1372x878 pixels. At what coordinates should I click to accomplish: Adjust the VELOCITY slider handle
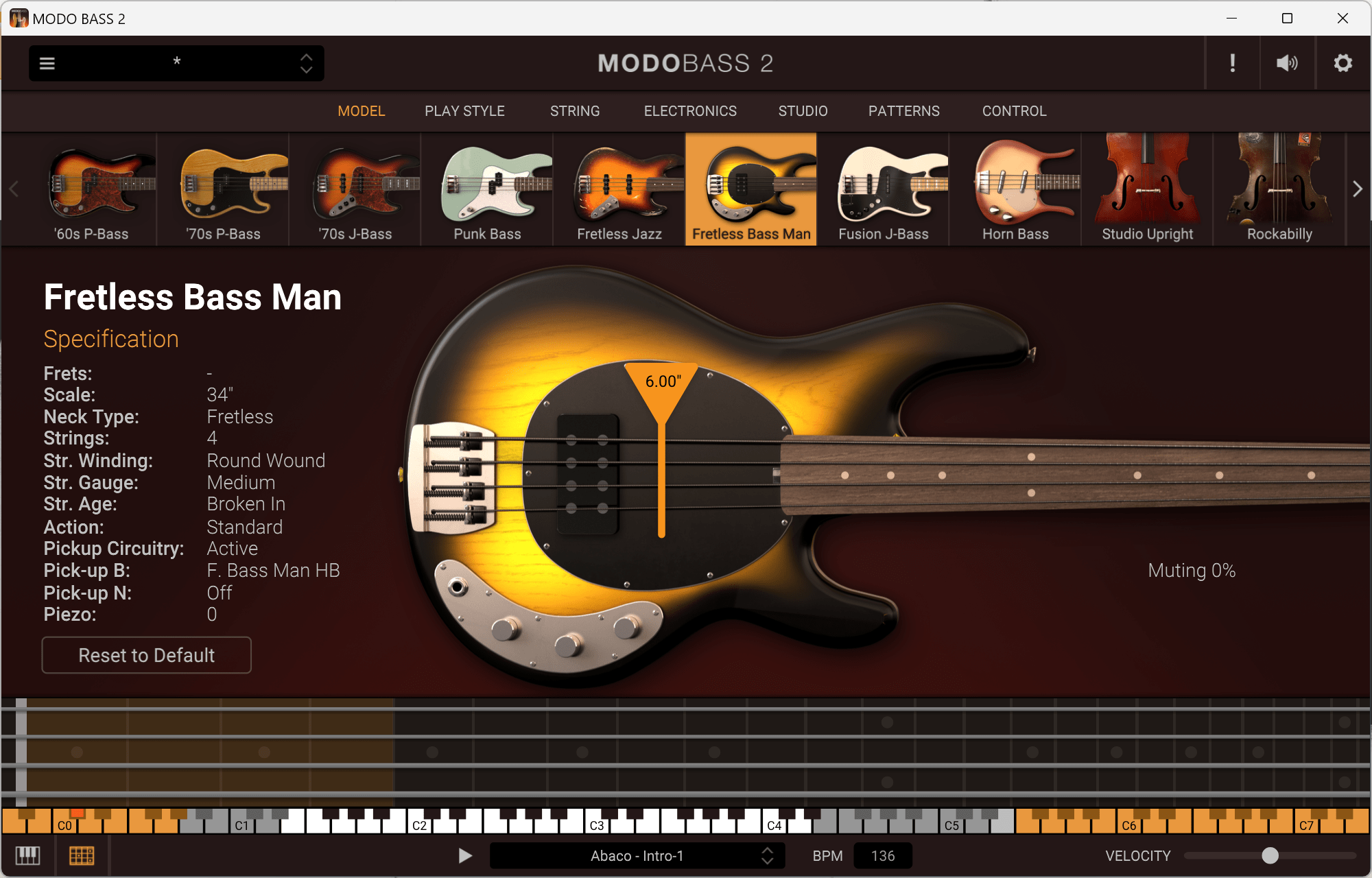[x=1270, y=855]
